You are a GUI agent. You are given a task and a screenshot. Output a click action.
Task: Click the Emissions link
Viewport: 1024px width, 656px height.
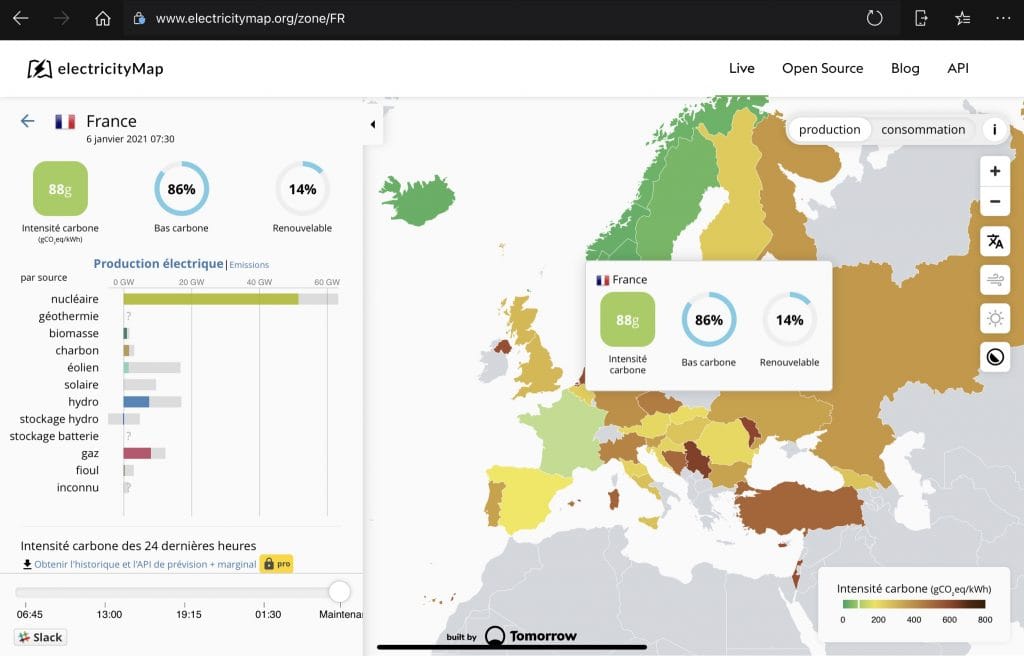tap(249, 265)
